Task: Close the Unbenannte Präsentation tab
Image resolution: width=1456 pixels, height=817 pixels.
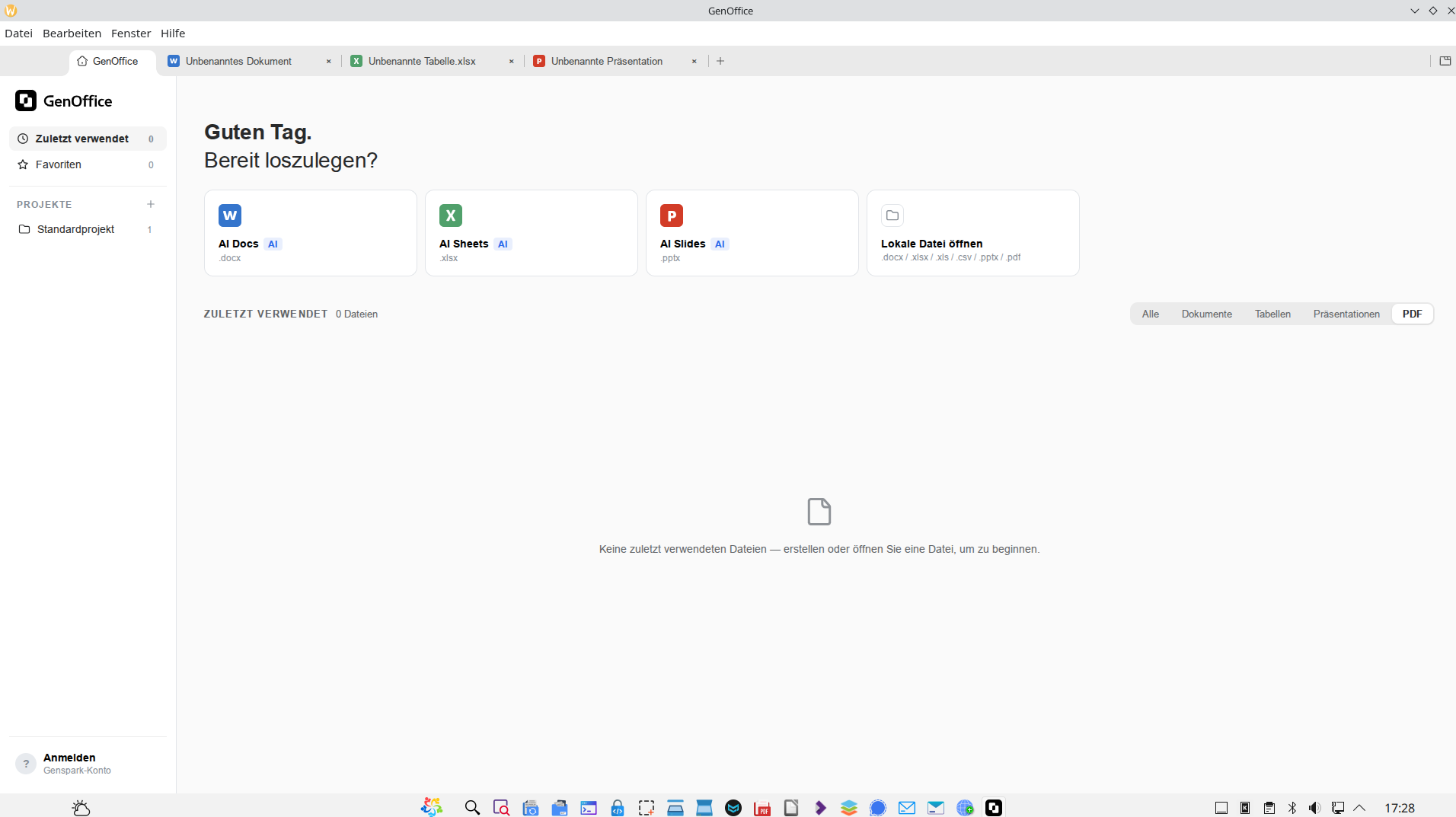Action: (694, 62)
